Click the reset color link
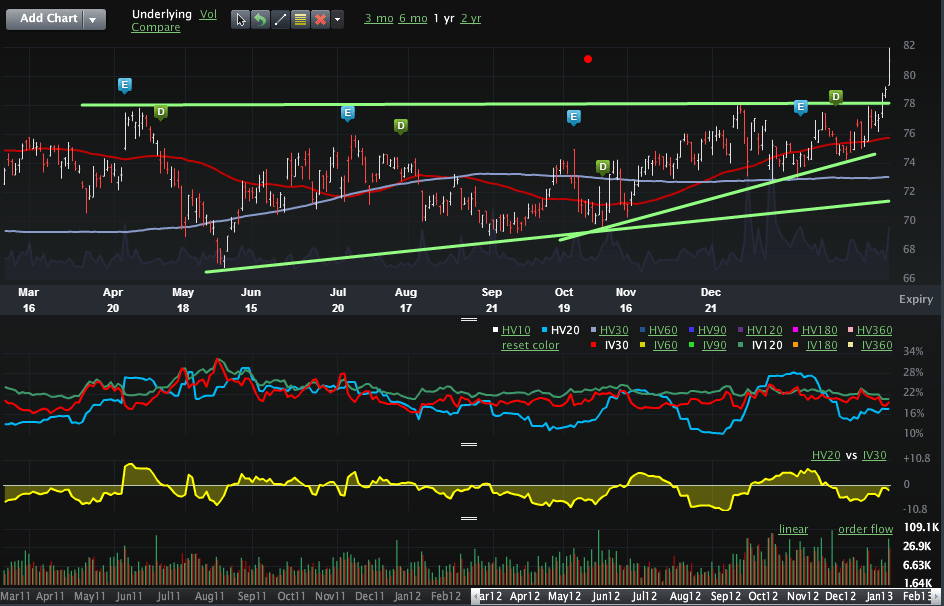 530,345
